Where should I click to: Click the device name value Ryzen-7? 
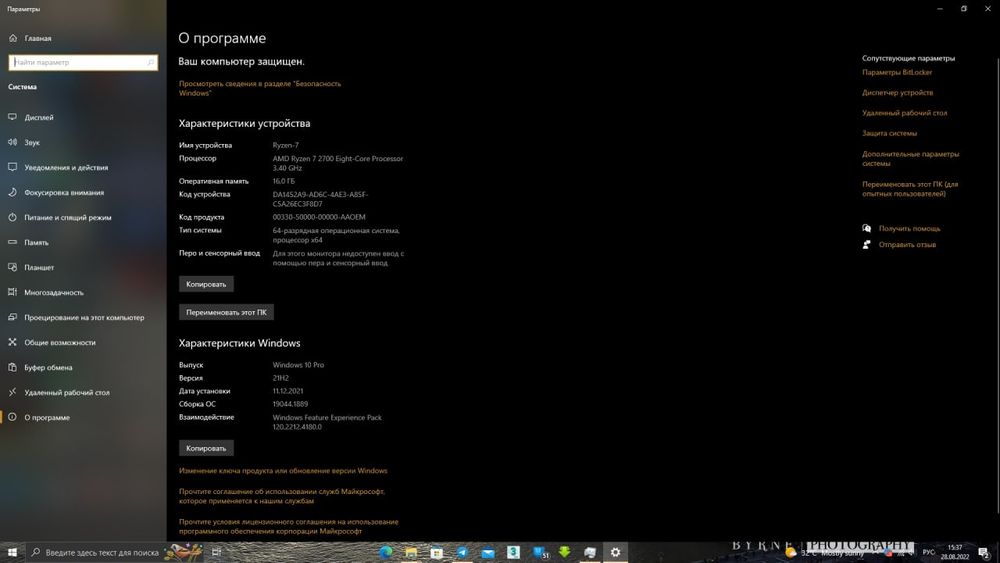pos(286,145)
